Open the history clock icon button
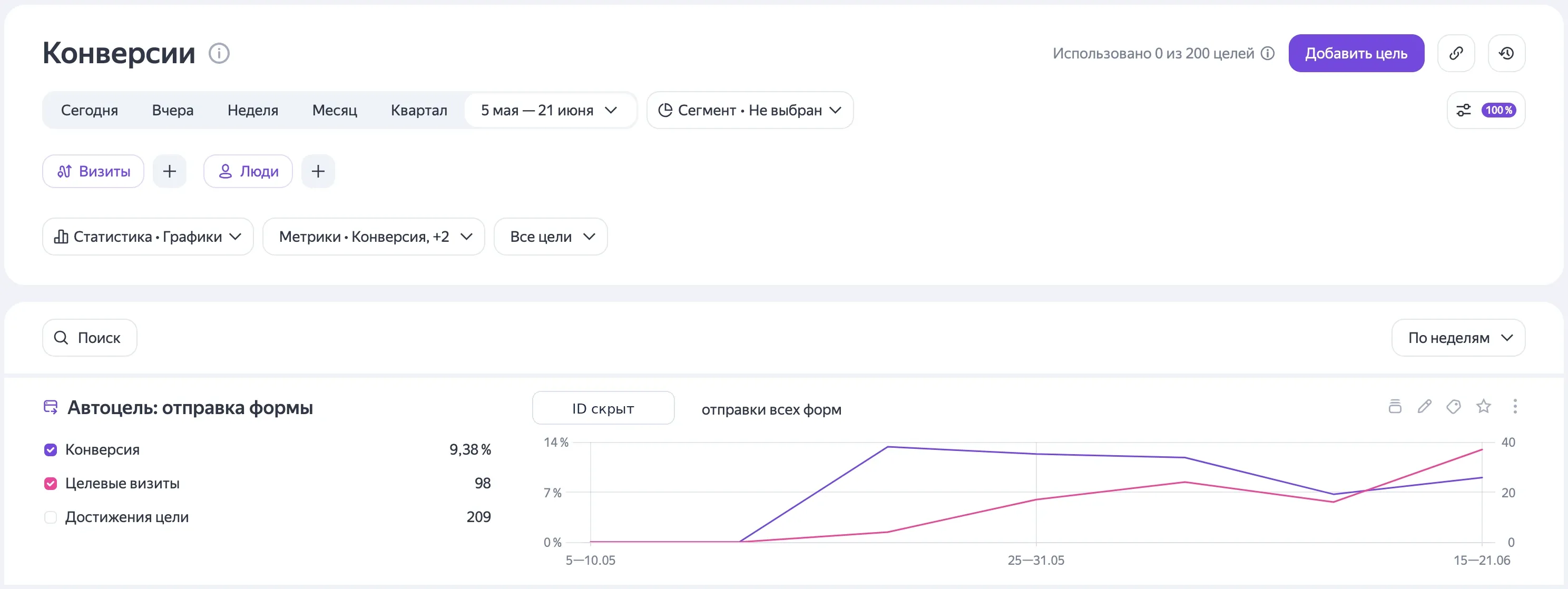Image resolution: width=1568 pixels, height=589 pixels. click(1506, 54)
